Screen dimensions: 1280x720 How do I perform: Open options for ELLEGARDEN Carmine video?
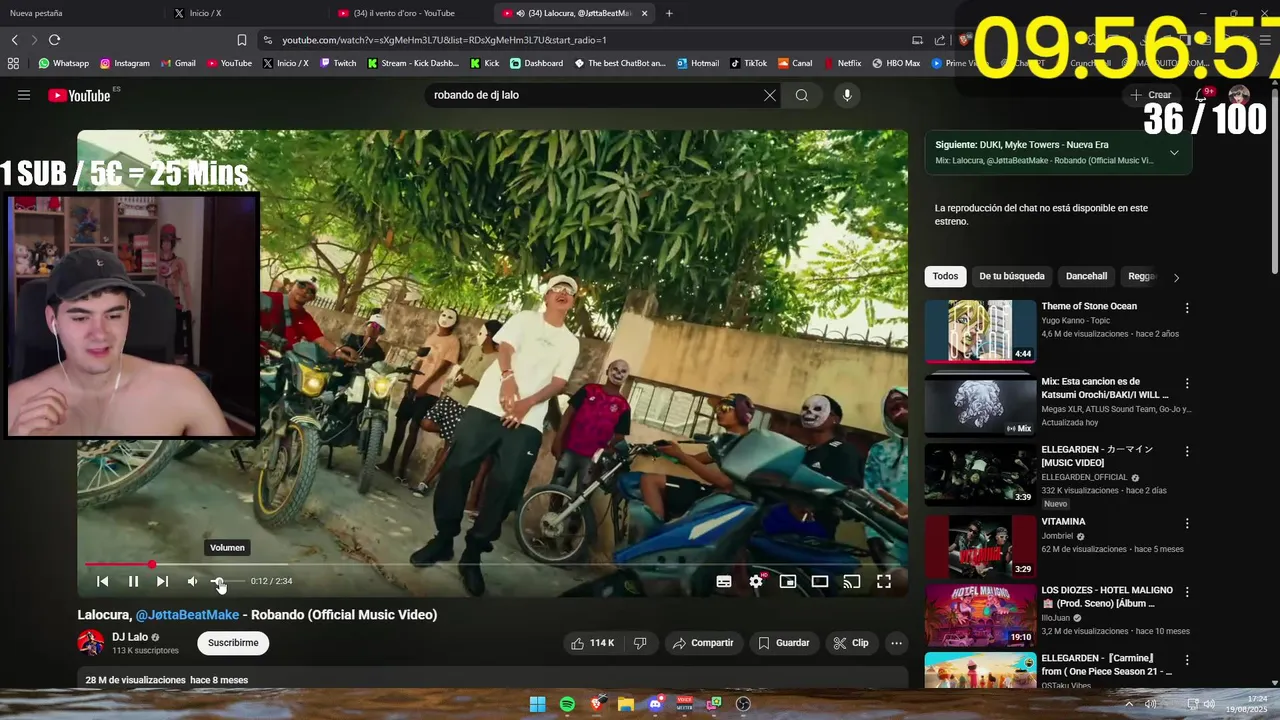[x=1187, y=660]
